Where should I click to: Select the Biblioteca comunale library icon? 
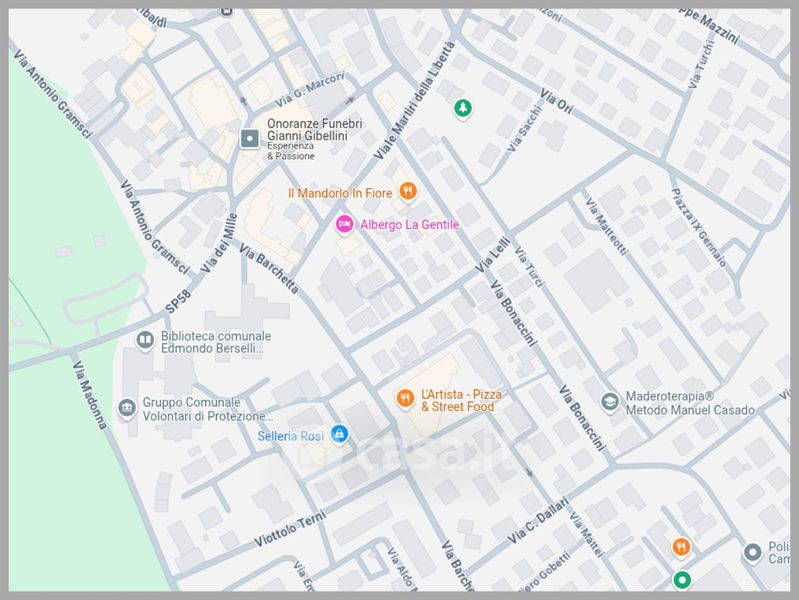click(x=145, y=342)
